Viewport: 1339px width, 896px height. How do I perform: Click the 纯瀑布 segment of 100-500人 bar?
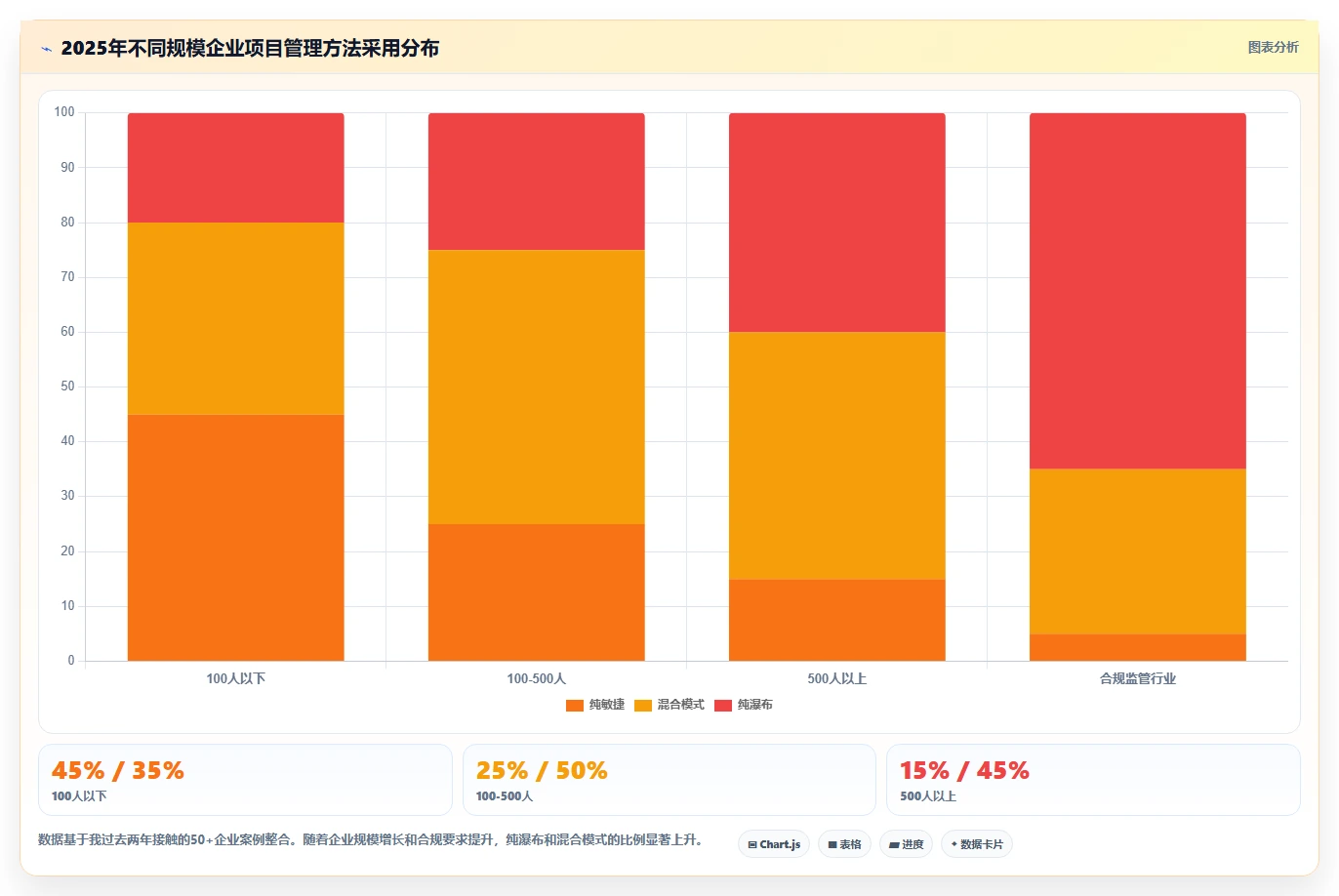click(x=537, y=182)
